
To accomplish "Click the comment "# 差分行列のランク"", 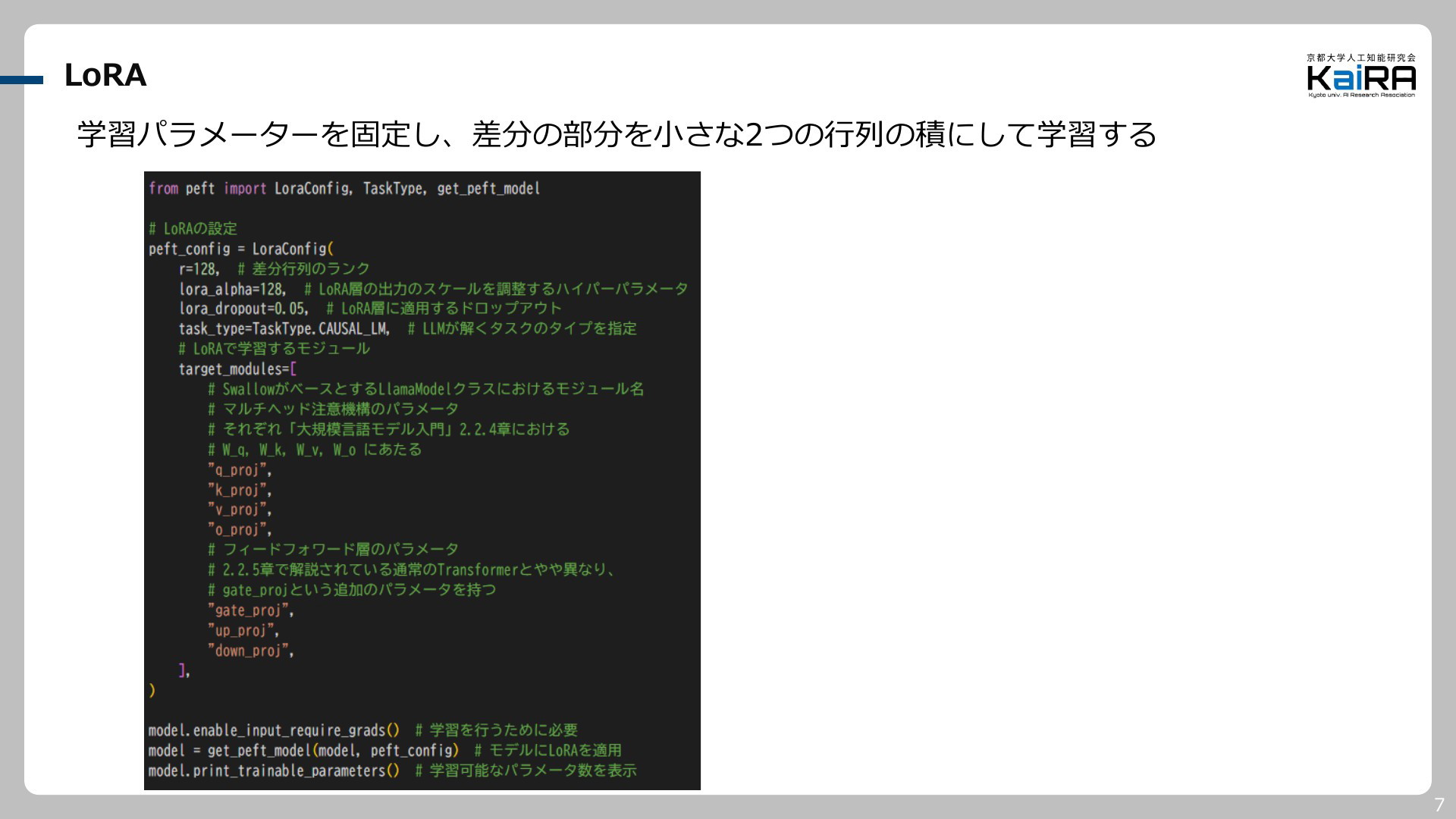I will coord(304,268).
